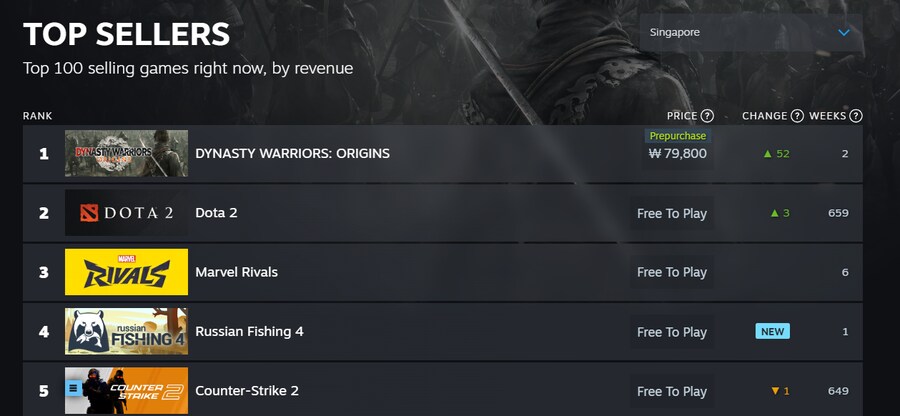Click the blue list icon on Counter-Strike 2
This screenshot has height=416, width=900.
pyautogui.click(x=73, y=388)
